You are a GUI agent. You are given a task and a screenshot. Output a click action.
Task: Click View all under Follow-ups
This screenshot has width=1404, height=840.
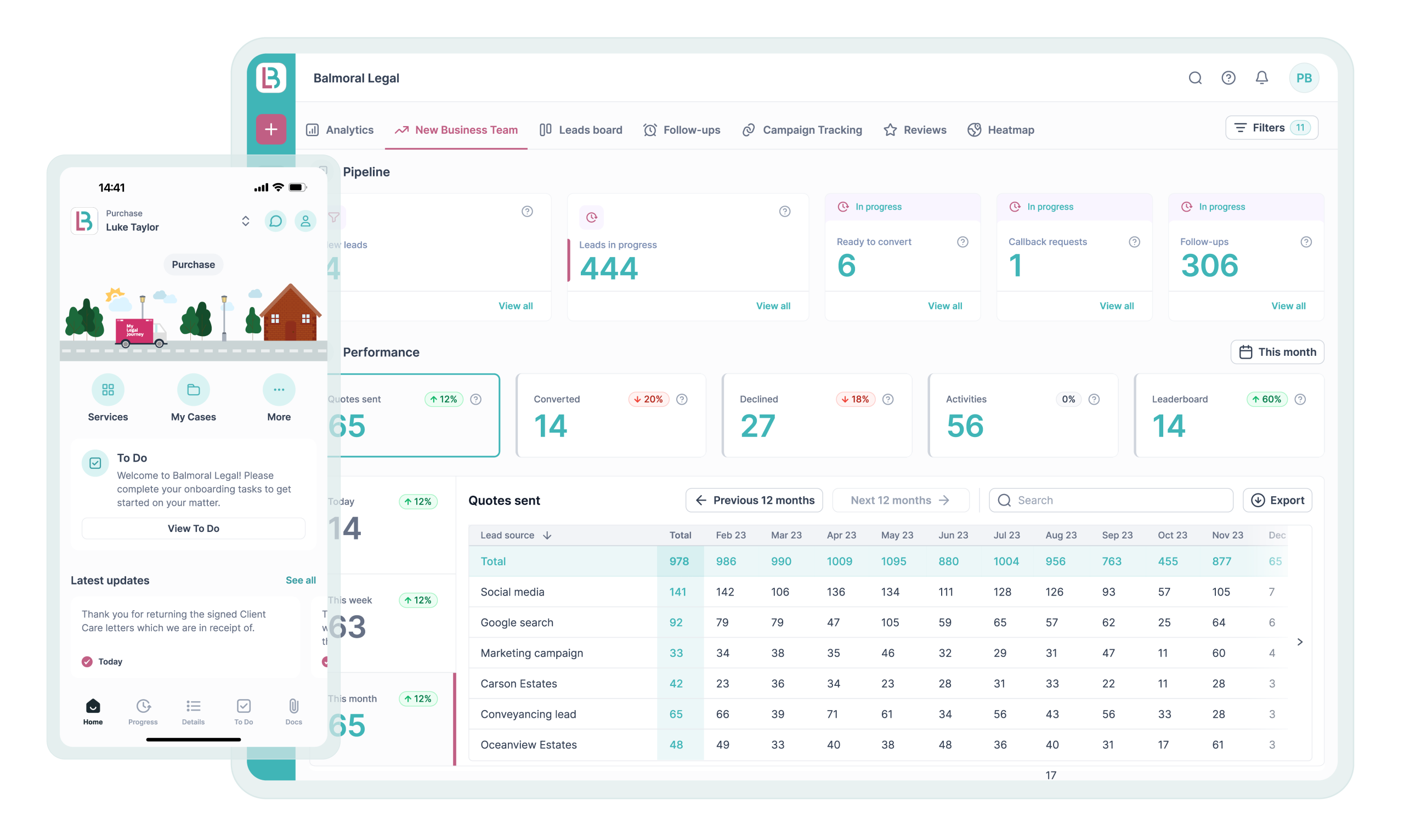[1288, 306]
